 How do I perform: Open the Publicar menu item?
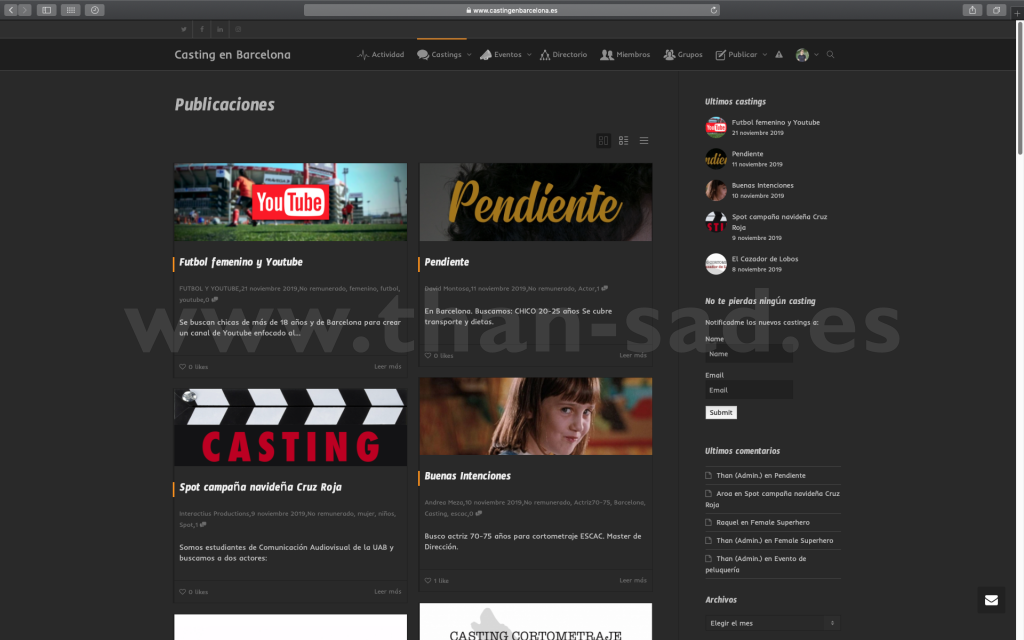pyautogui.click(x=737, y=55)
